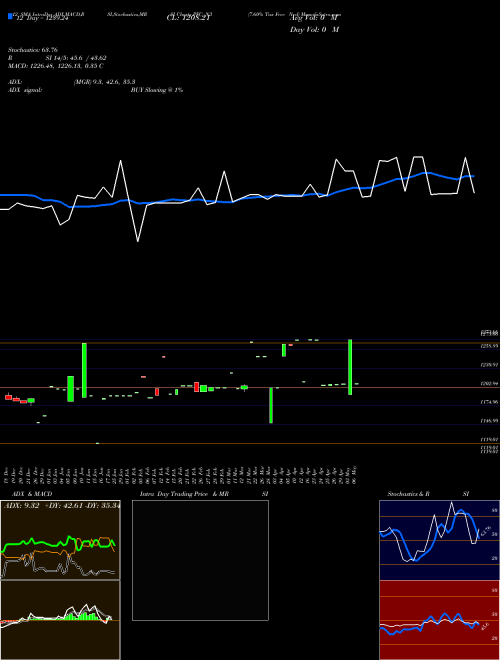Viewport: 500px width, 660px height.
Task: Click the 'Day Vol: 0 M' label
Action: [x=314, y=30]
